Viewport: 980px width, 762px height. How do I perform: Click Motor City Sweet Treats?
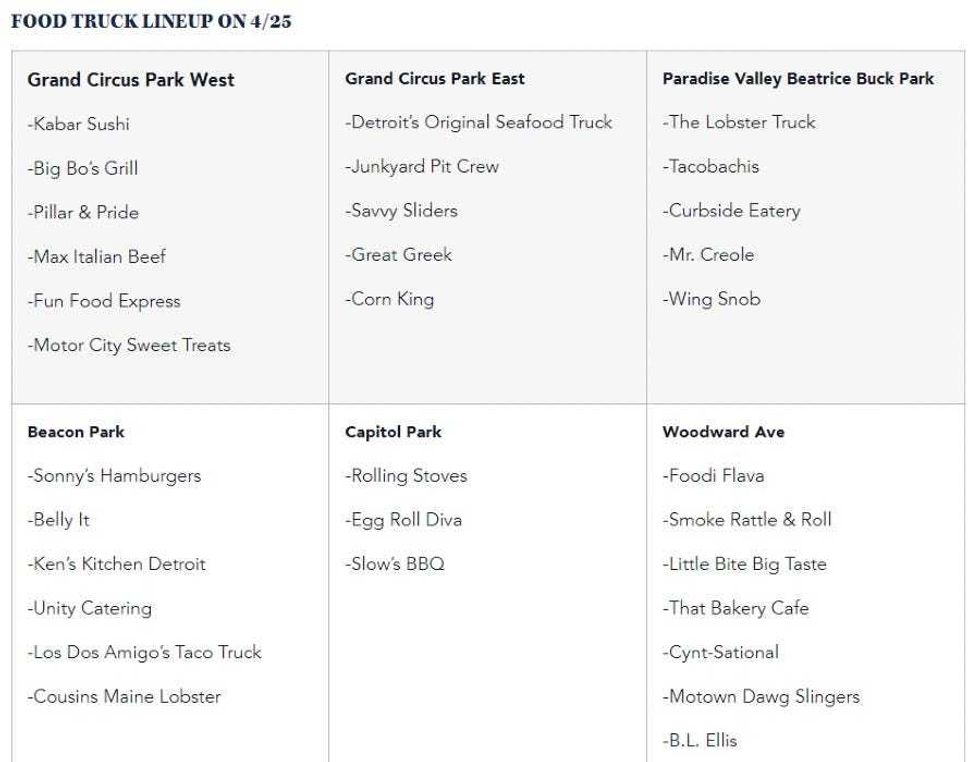click(129, 345)
